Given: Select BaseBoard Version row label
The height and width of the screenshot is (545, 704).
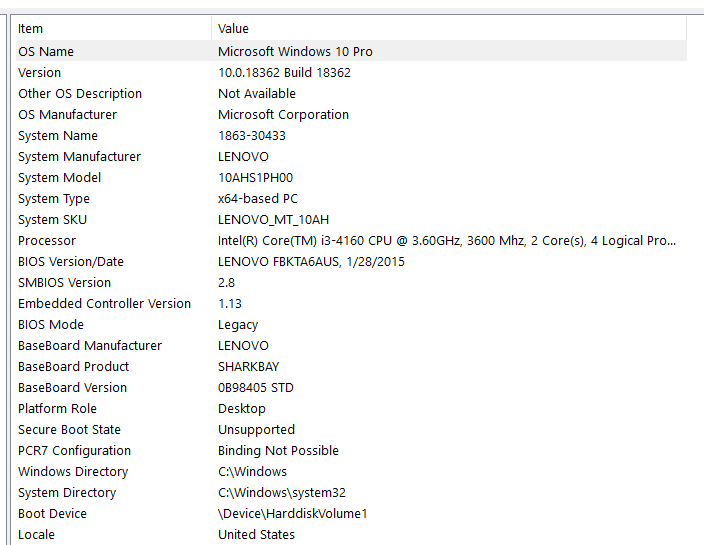Looking at the screenshot, I should click(73, 388).
